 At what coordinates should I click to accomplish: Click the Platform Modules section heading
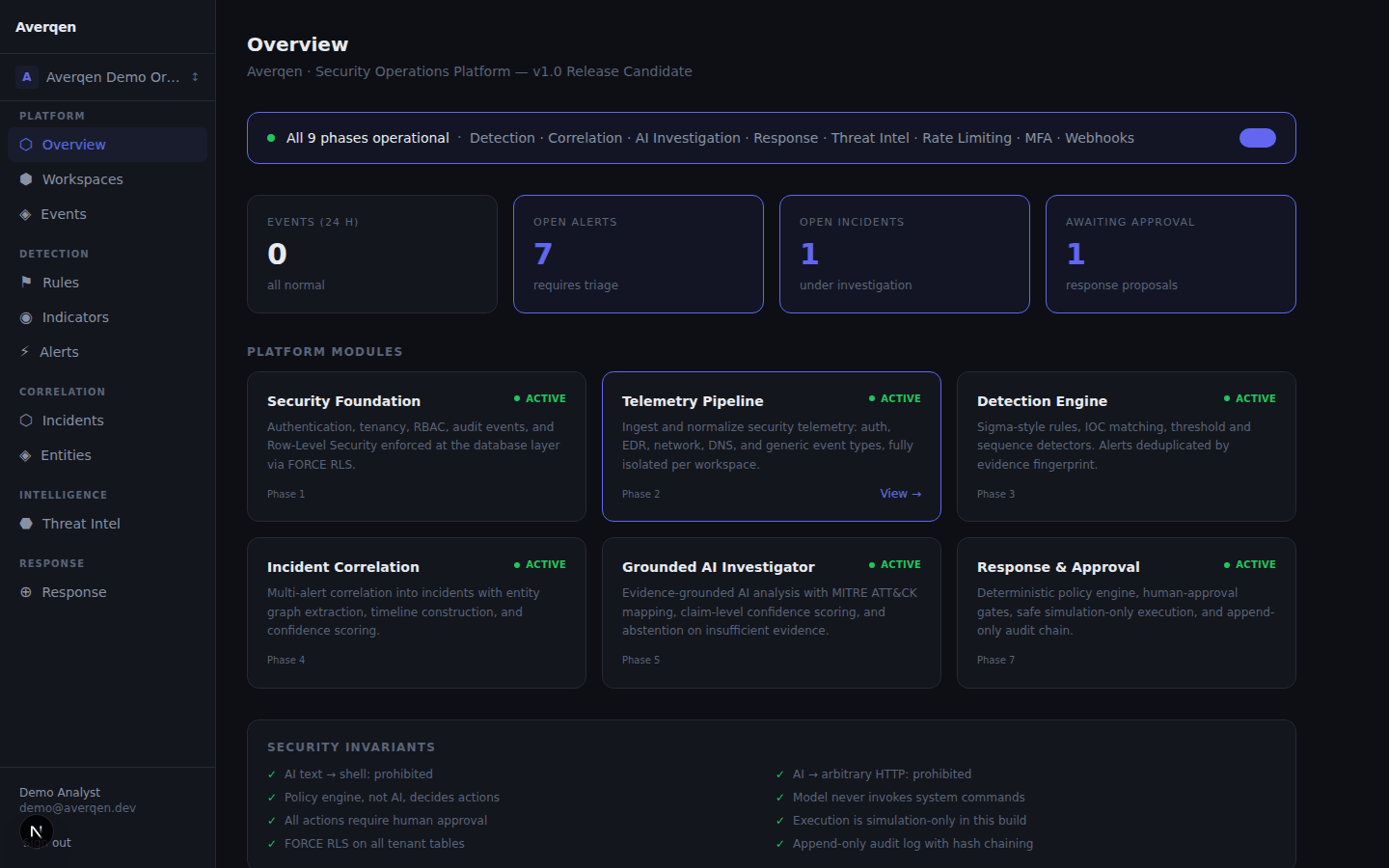coord(325,352)
